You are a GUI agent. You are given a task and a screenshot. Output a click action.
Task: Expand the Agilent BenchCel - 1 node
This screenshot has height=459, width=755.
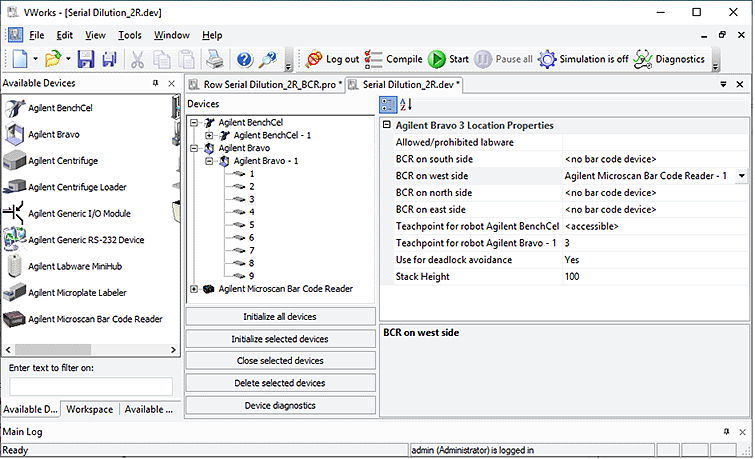(209, 135)
